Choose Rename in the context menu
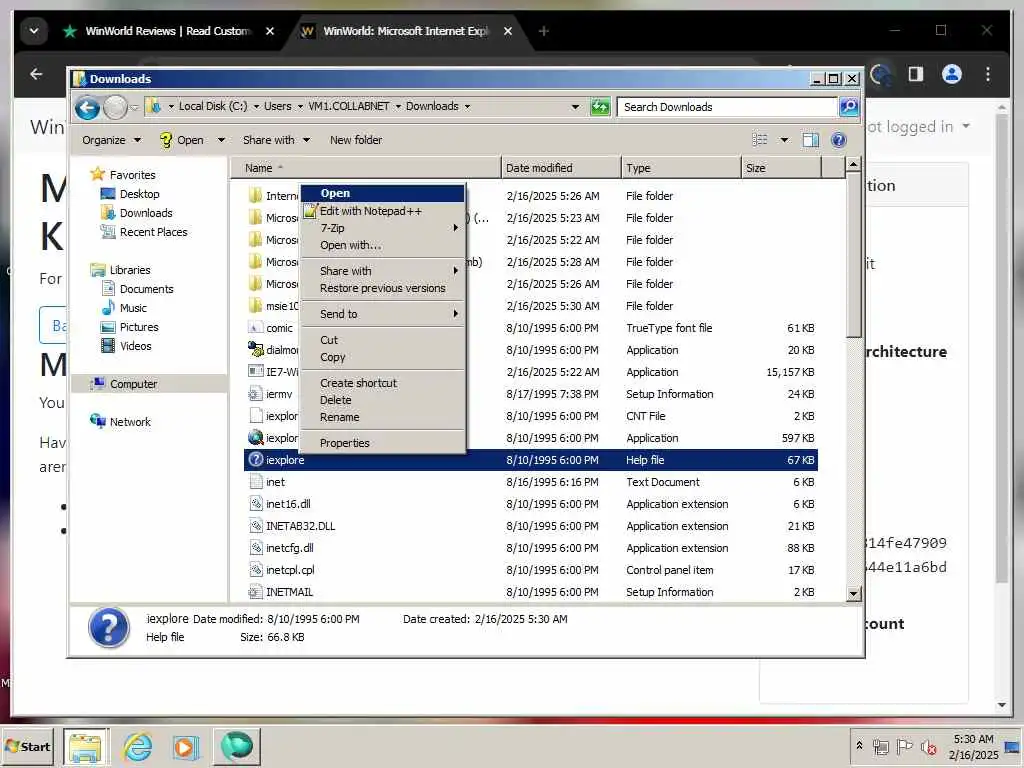Screen dimensions: 1024x768 [383, 417]
